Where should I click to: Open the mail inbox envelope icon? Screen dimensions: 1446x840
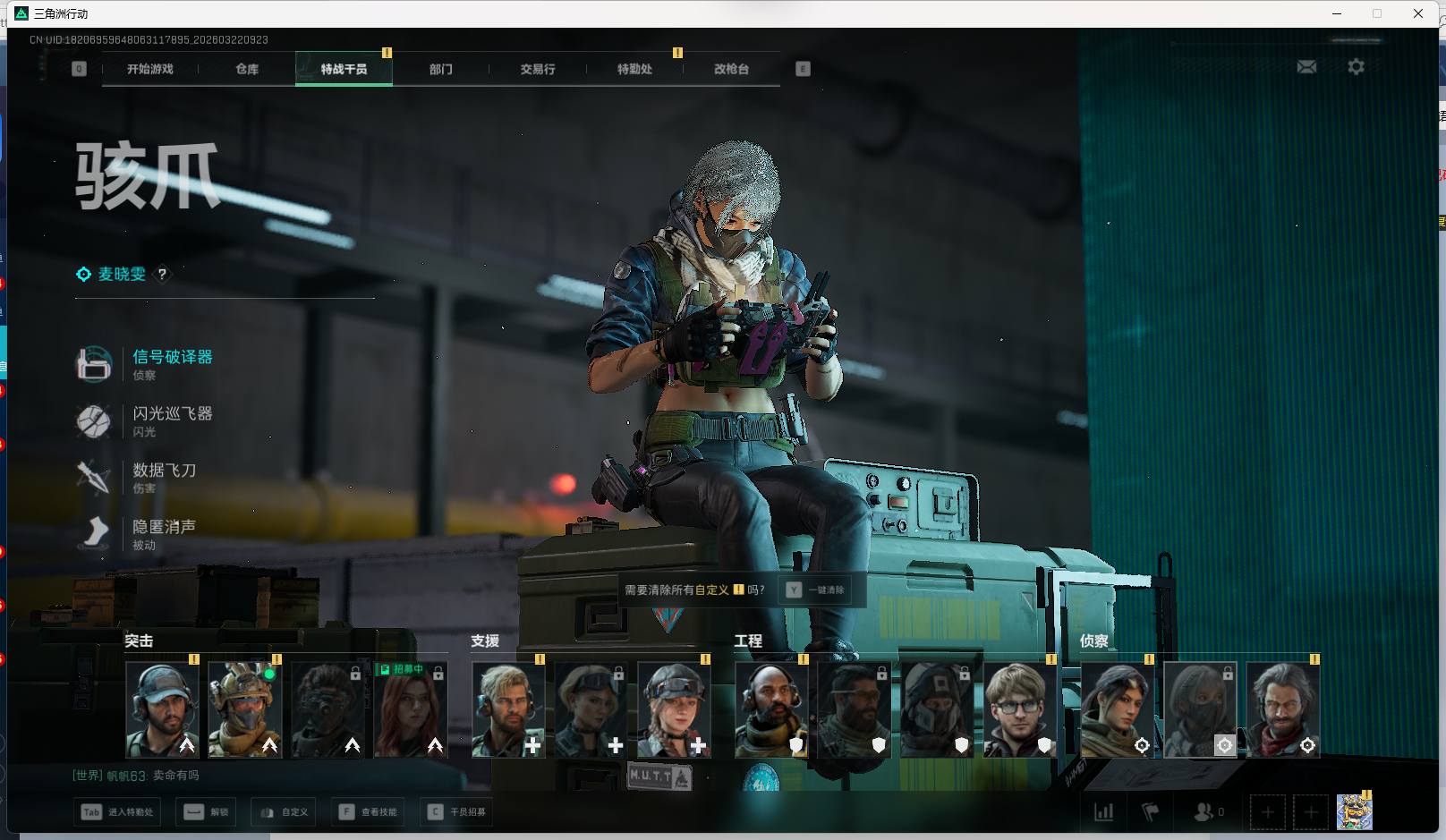(1306, 67)
